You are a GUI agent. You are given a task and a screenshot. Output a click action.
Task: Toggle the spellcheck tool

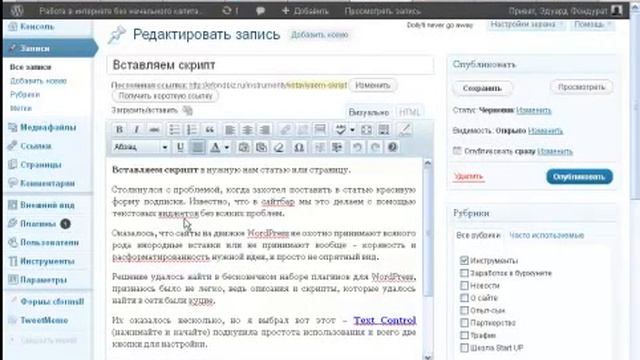click(340, 130)
